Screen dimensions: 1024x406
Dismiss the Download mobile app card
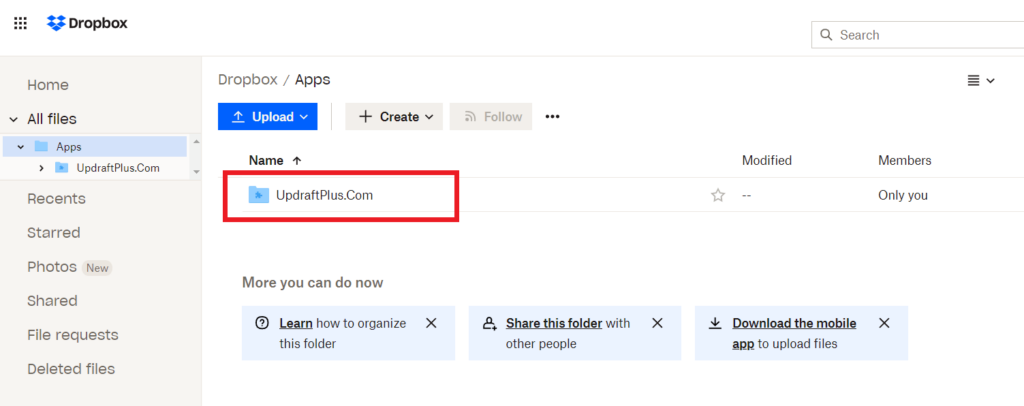click(884, 322)
